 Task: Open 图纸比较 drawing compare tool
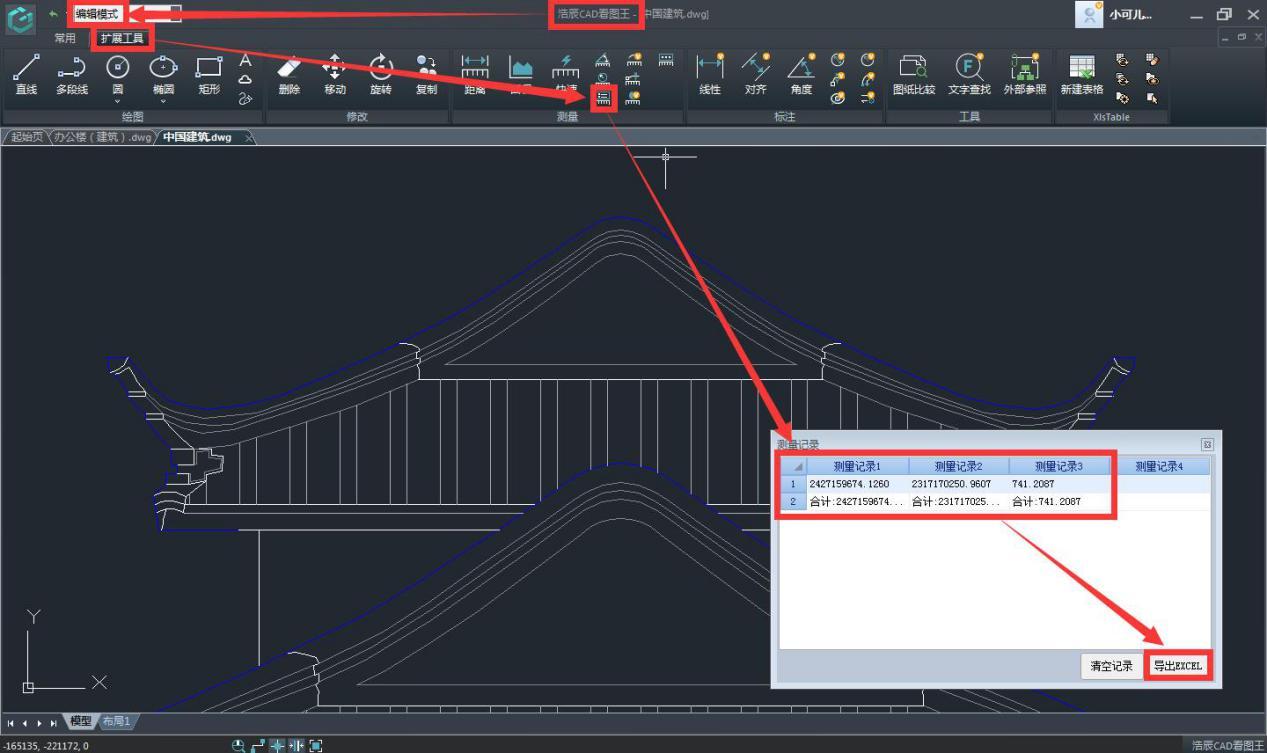tap(914, 75)
